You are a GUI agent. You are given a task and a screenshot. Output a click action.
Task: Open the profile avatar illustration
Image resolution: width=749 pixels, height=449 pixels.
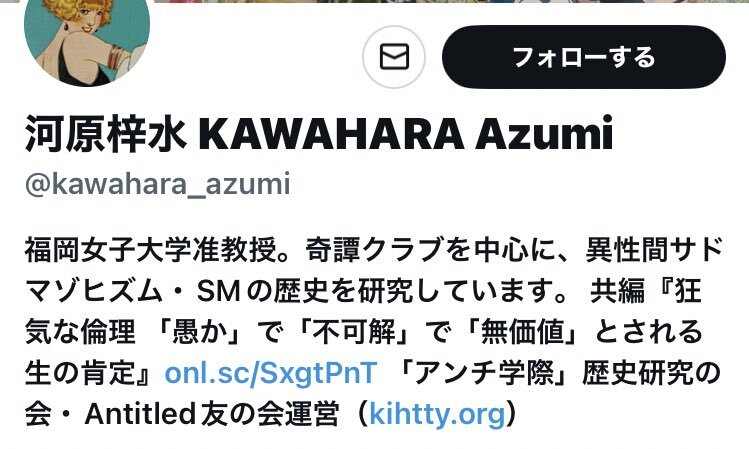[x=87, y=36]
